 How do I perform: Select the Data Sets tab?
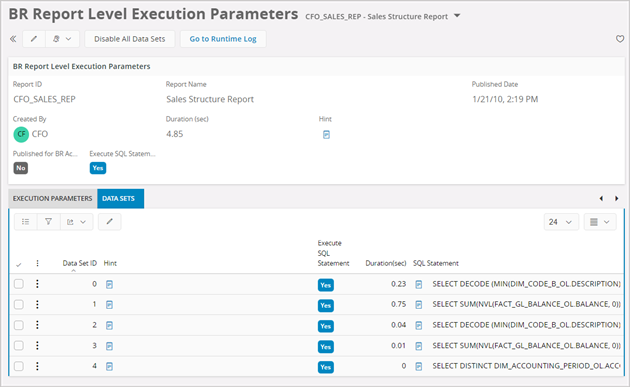[x=119, y=199]
